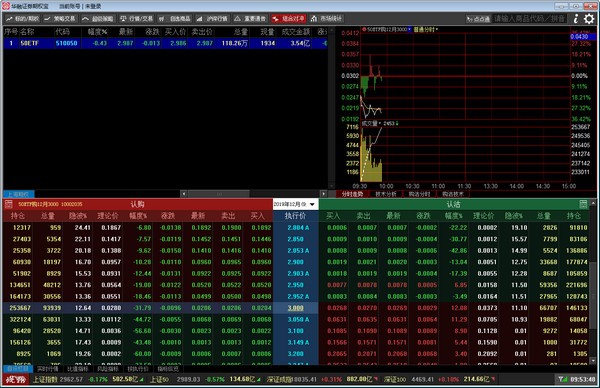Select the 行情/交易 toolbar button

pyautogui.click(x=136, y=18)
